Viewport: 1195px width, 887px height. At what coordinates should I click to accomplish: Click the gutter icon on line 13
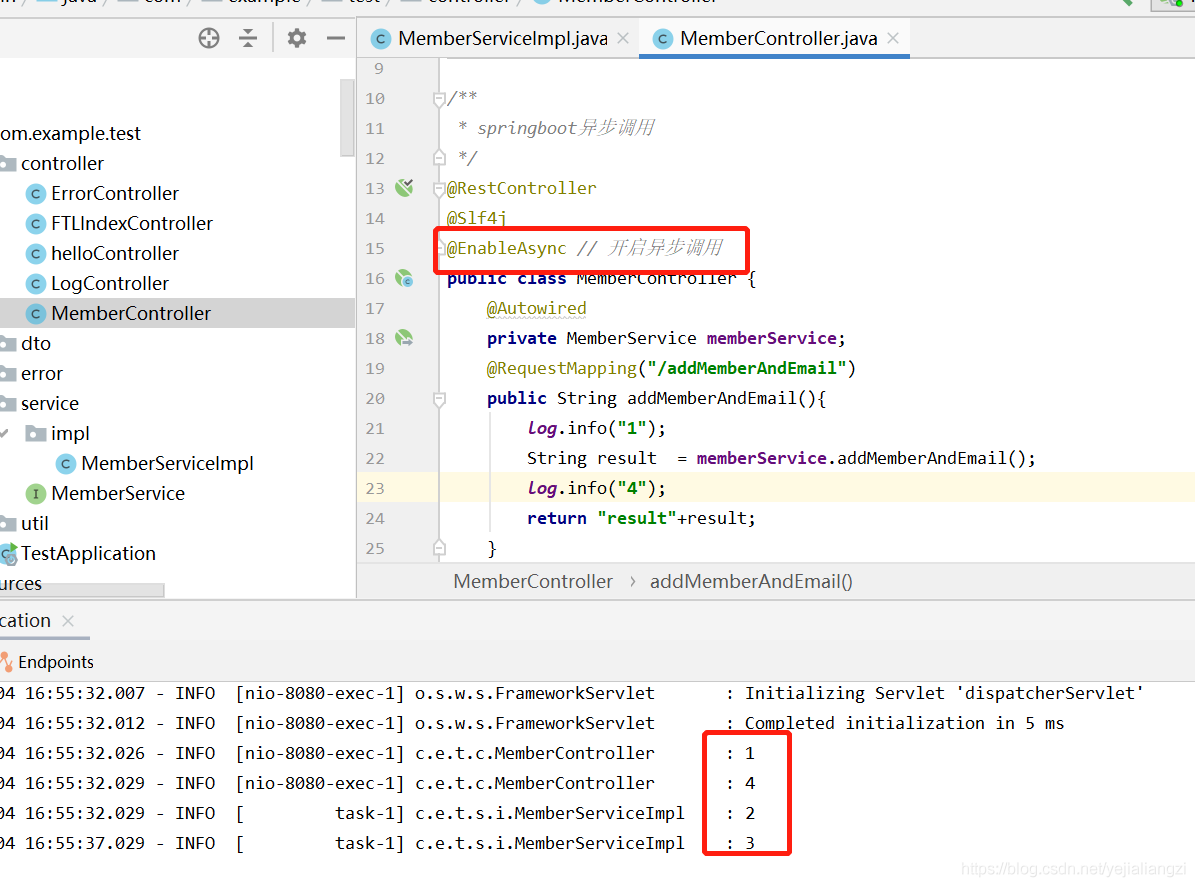point(404,188)
